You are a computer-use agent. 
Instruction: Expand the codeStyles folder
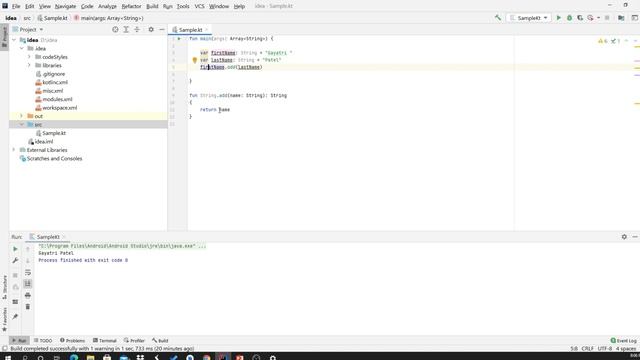(x=29, y=57)
